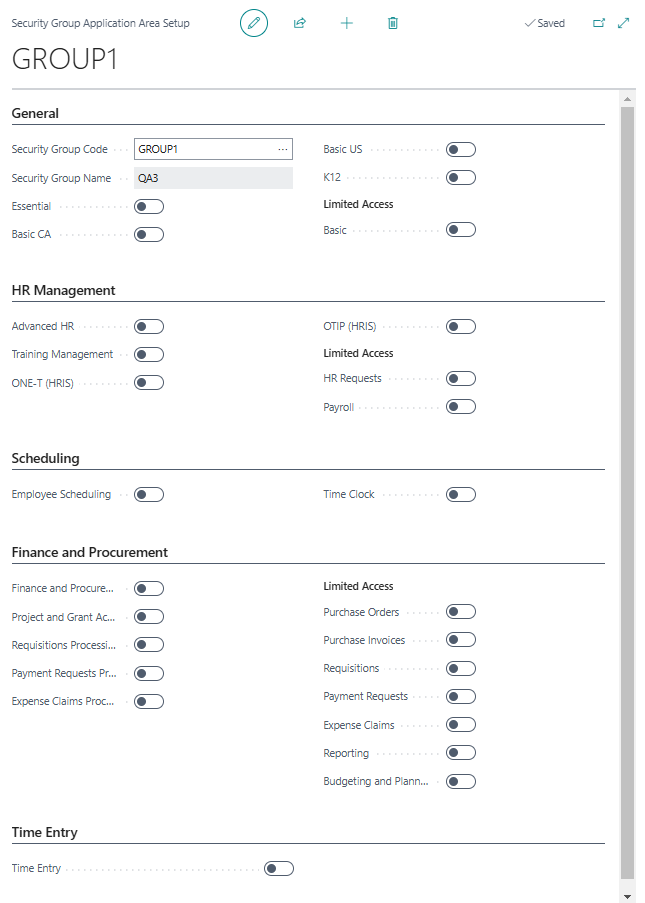The image size is (645, 903).
Task: Open edit mode with the pencil icon
Action: click(x=253, y=22)
